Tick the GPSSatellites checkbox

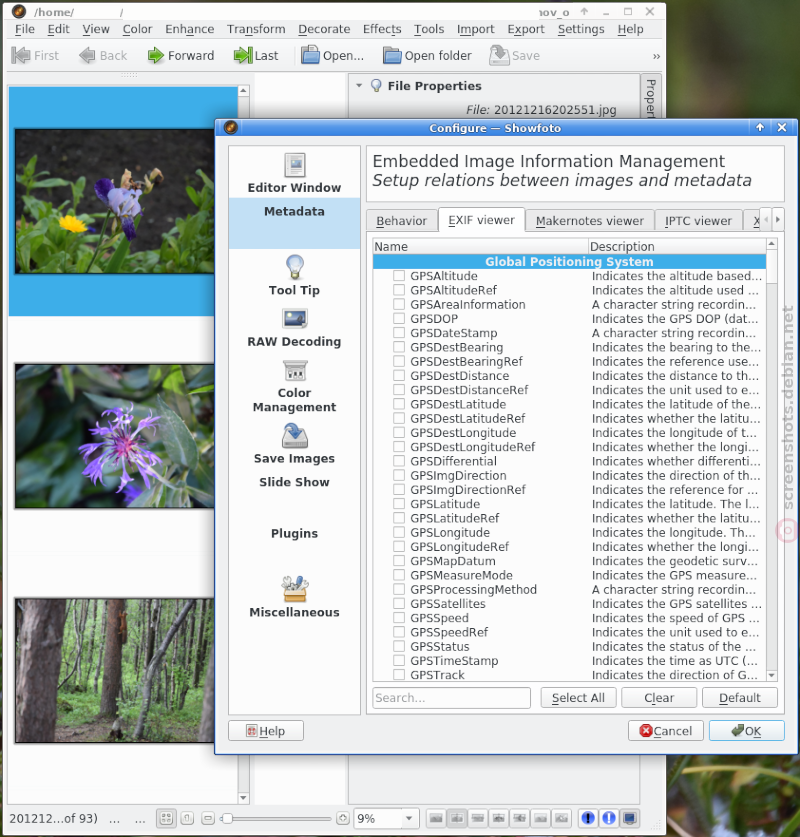click(399, 604)
